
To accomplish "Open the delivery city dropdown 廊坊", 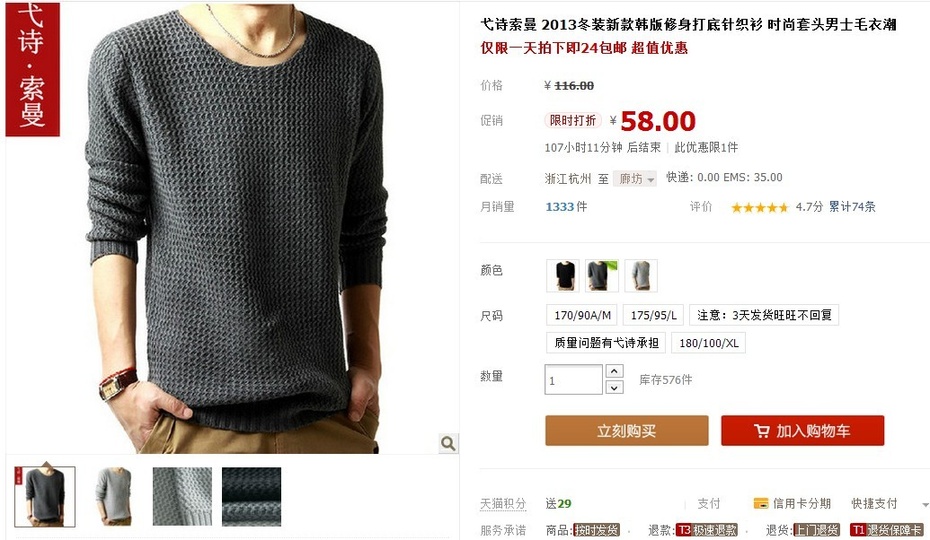I will tap(635, 179).
